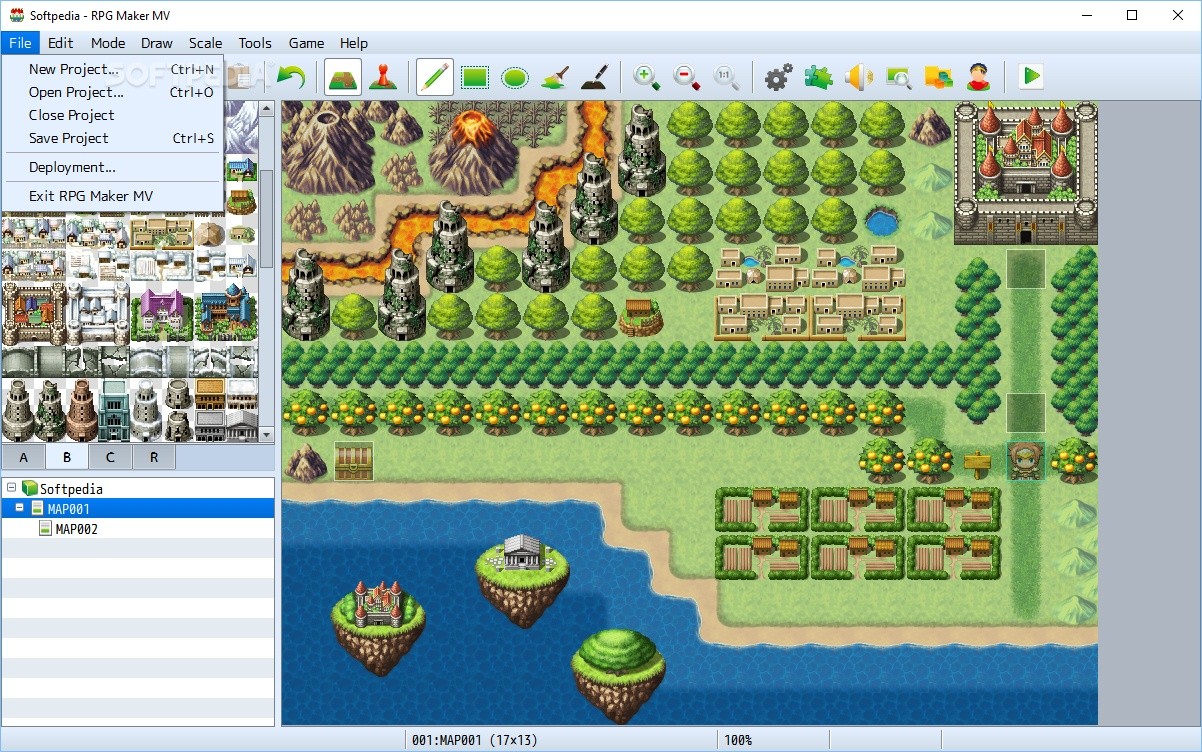
Task: Select the Flood Fill tool
Action: [x=555, y=77]
